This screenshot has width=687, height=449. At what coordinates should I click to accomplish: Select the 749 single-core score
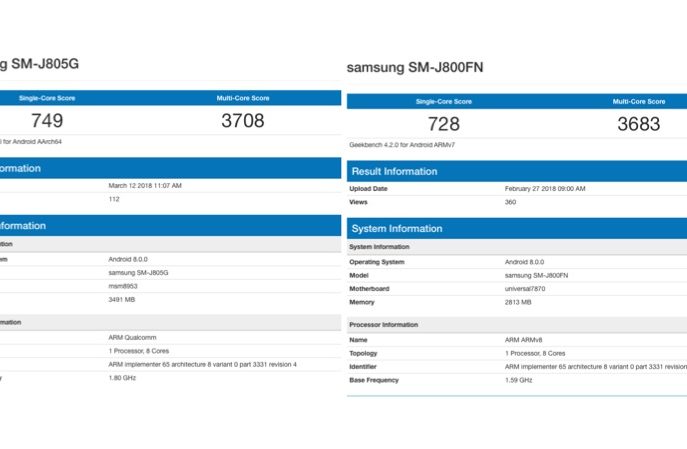click(x=47, y=121)
